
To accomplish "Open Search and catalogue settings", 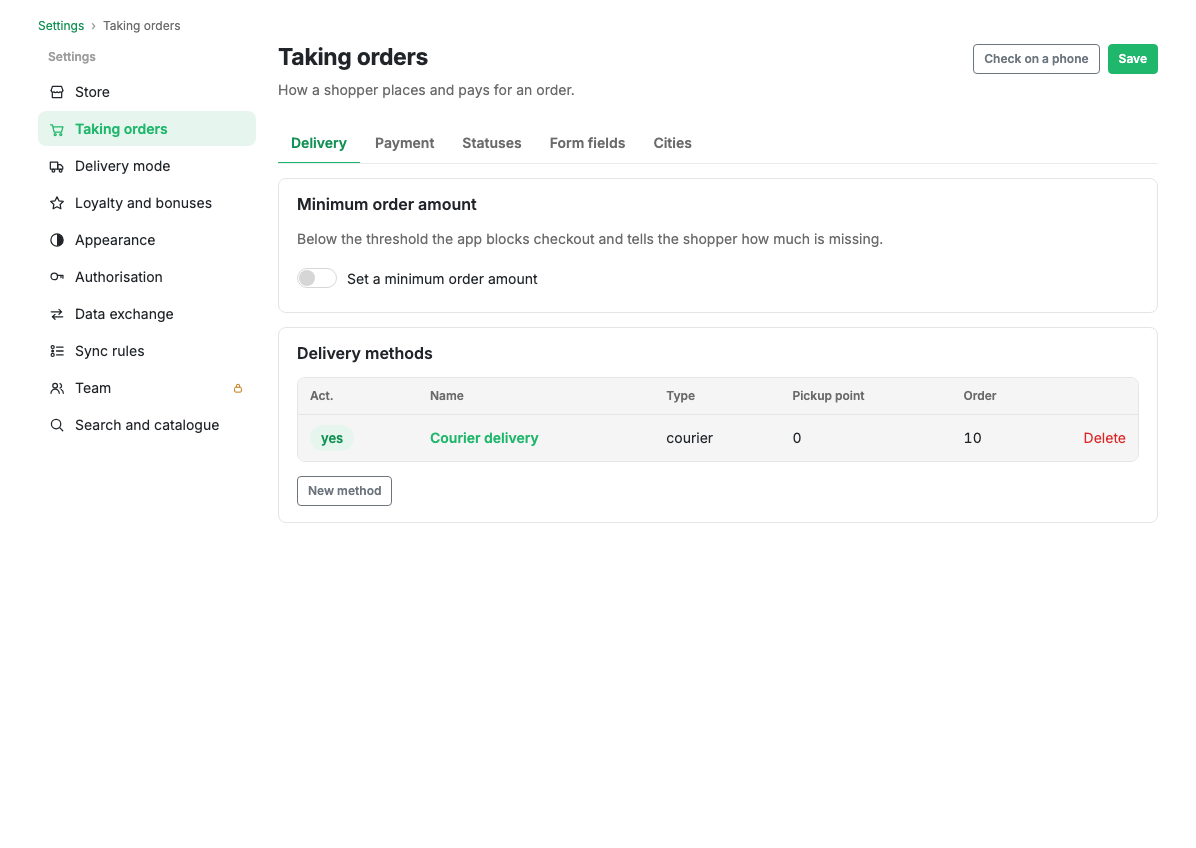I will [147, 426].
